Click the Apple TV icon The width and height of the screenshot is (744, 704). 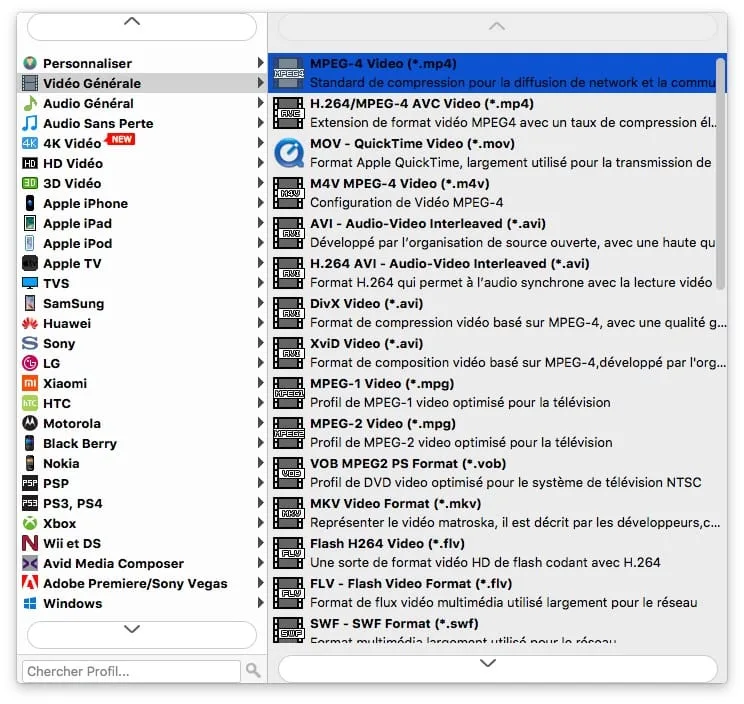coord(30,263)
